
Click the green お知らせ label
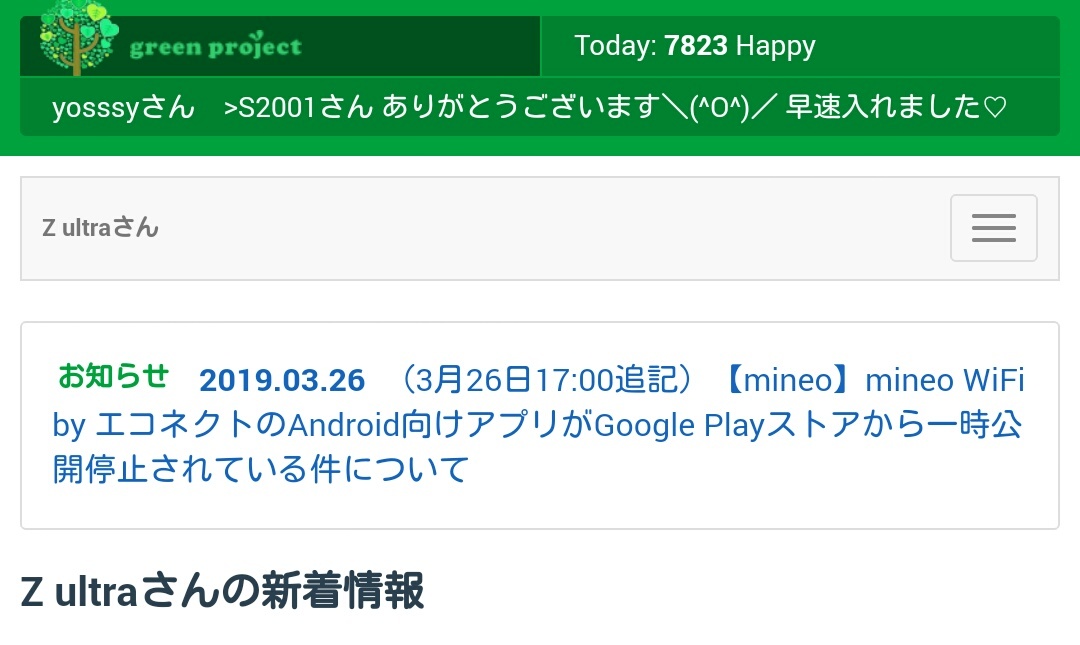(x=113, y=377)
